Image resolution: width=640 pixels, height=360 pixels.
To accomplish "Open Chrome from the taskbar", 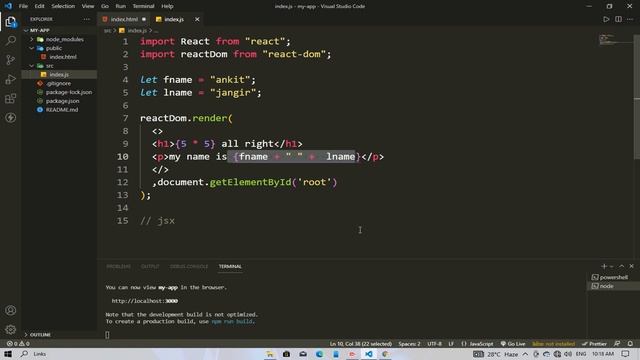I will point(385,354).
